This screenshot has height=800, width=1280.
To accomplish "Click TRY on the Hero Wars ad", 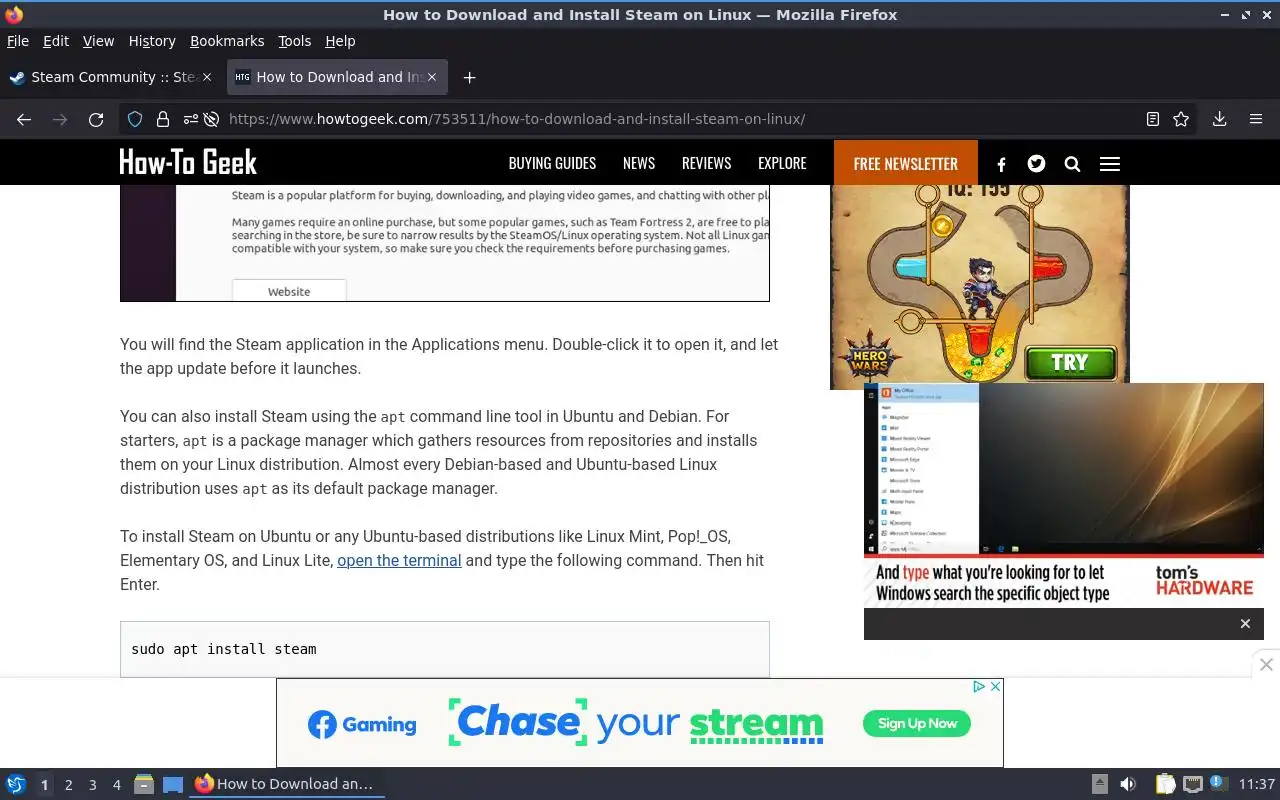I will tap(1069, 362).
